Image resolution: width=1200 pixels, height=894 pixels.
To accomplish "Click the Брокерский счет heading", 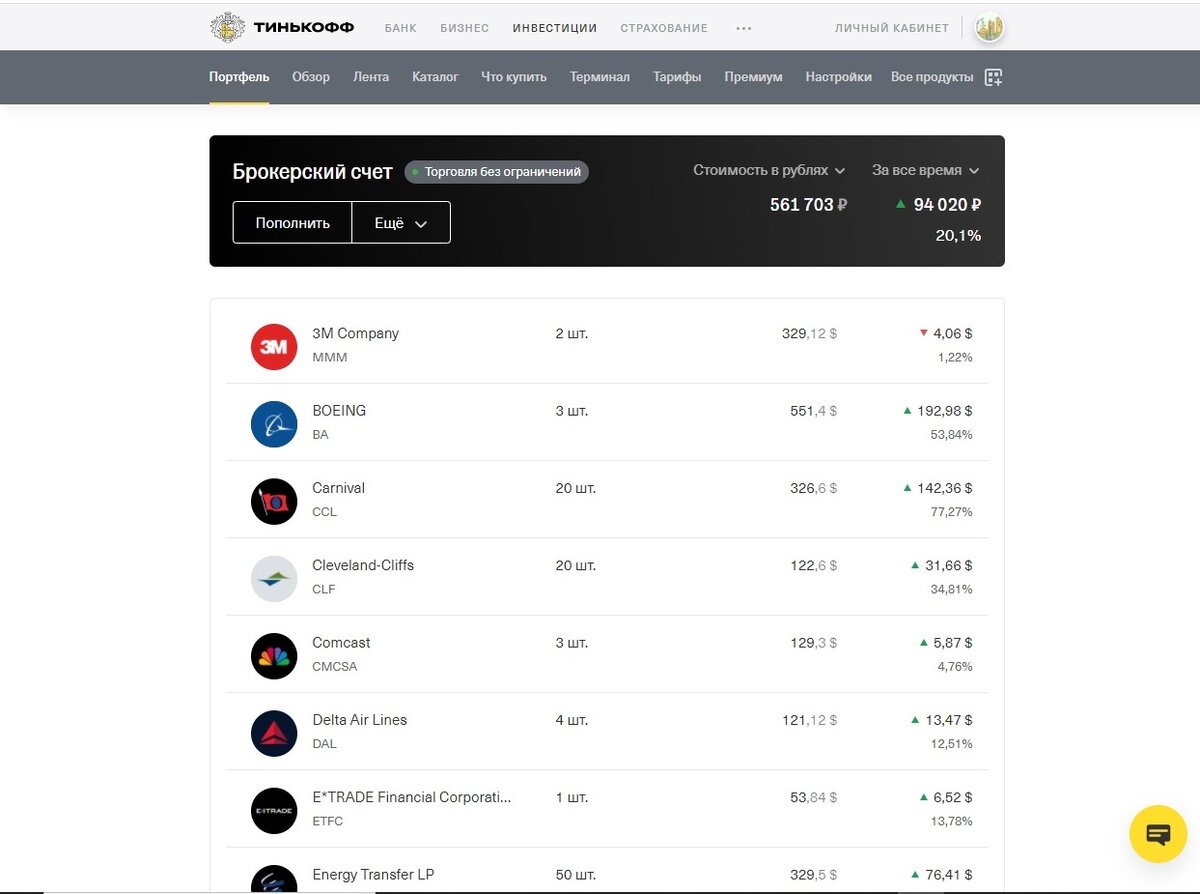I will click(312, 172).
